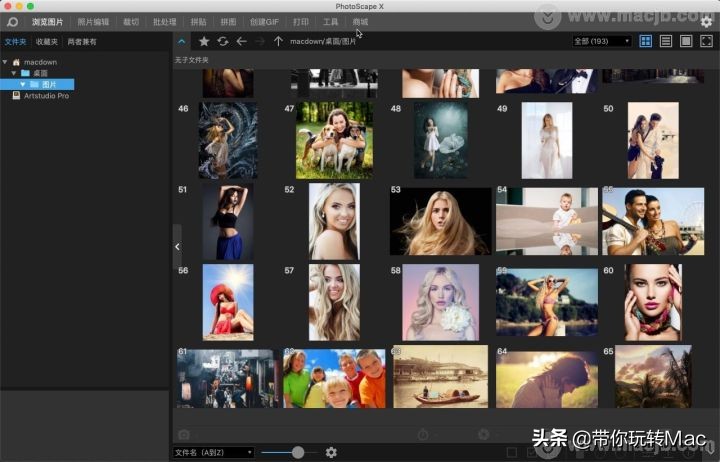This screenshot has width=720, height=462.
Task: Click the Artstudio Pro library icon
Action: (x=16, y=96)
